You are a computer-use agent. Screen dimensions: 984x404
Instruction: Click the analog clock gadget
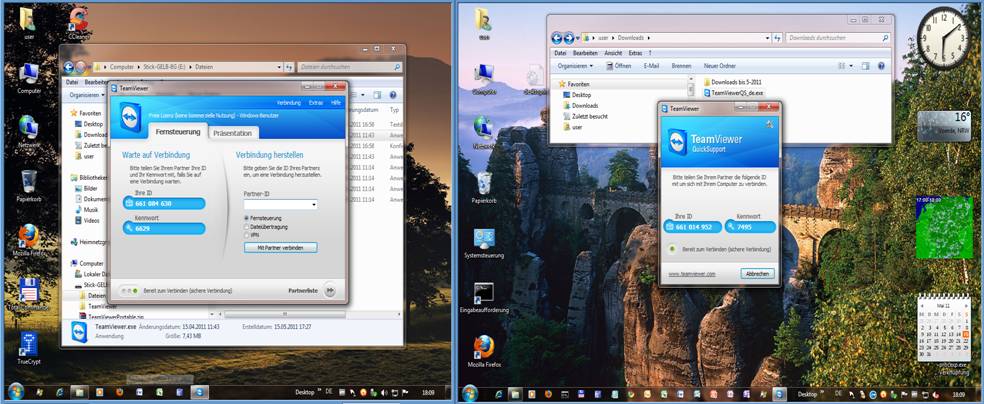tap(943, 38)
